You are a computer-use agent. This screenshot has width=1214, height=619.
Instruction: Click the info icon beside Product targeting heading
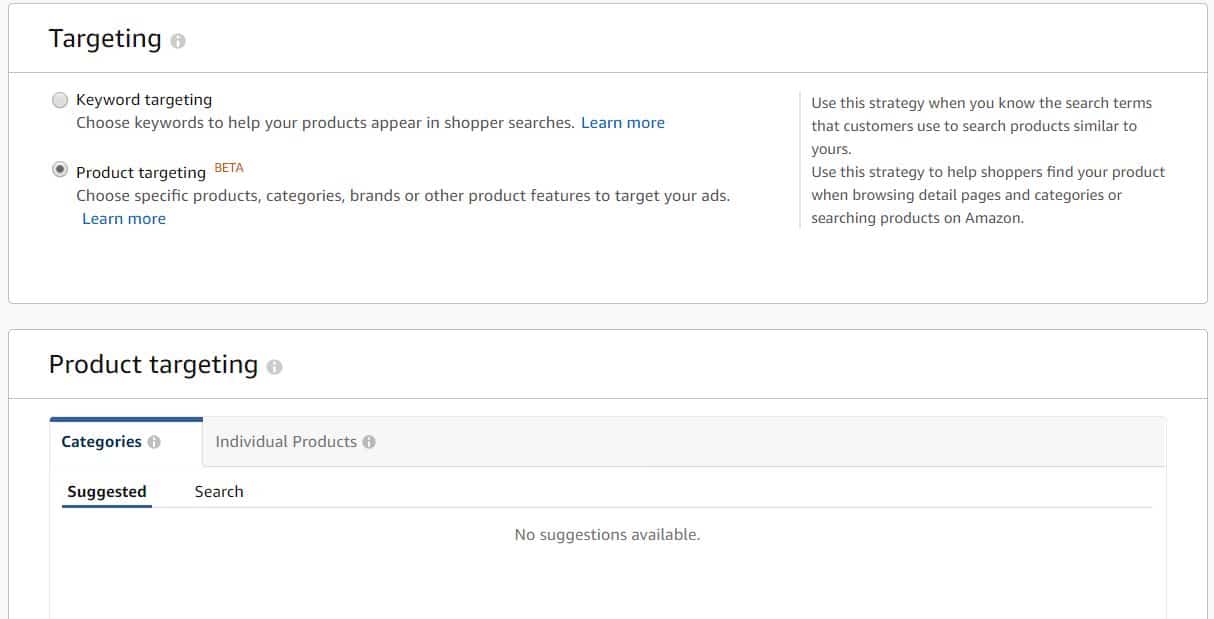[x=275, y=367]
